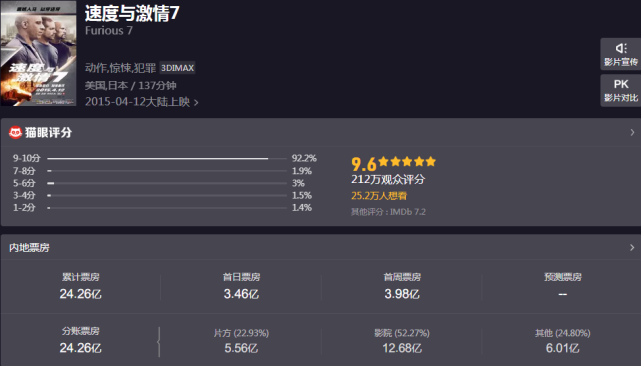Click the 片方 (22.93%) 5.56亿 cell
Image resolution: width=641 pixels, height=366 pixels.
tap(241, 341)
